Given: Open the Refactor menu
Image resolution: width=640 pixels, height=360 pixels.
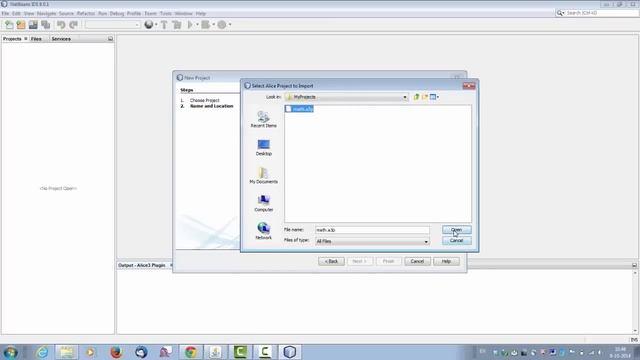Looking at the screenshot, I should pos(86,13).
